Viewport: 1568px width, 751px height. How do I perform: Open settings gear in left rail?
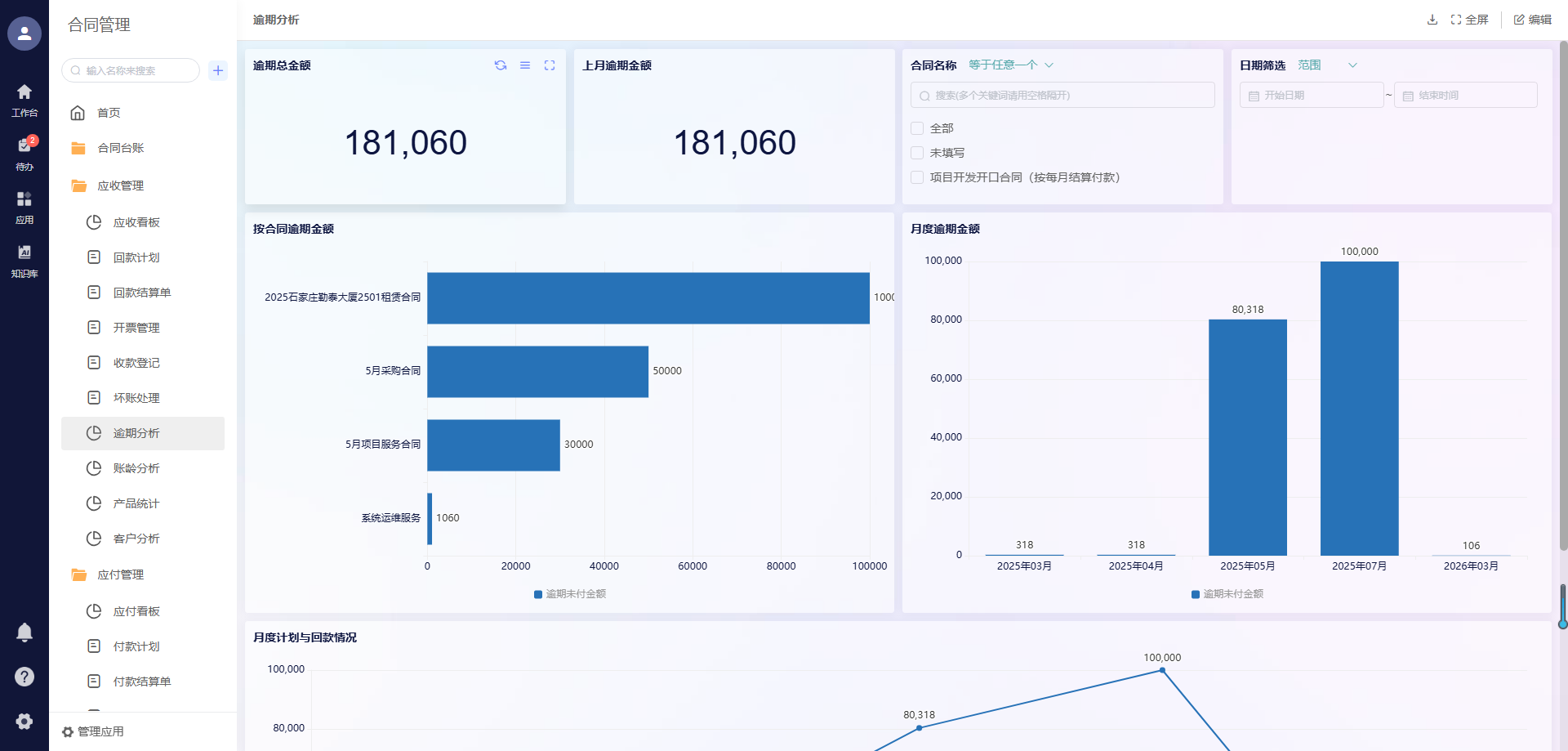(24, 721)
